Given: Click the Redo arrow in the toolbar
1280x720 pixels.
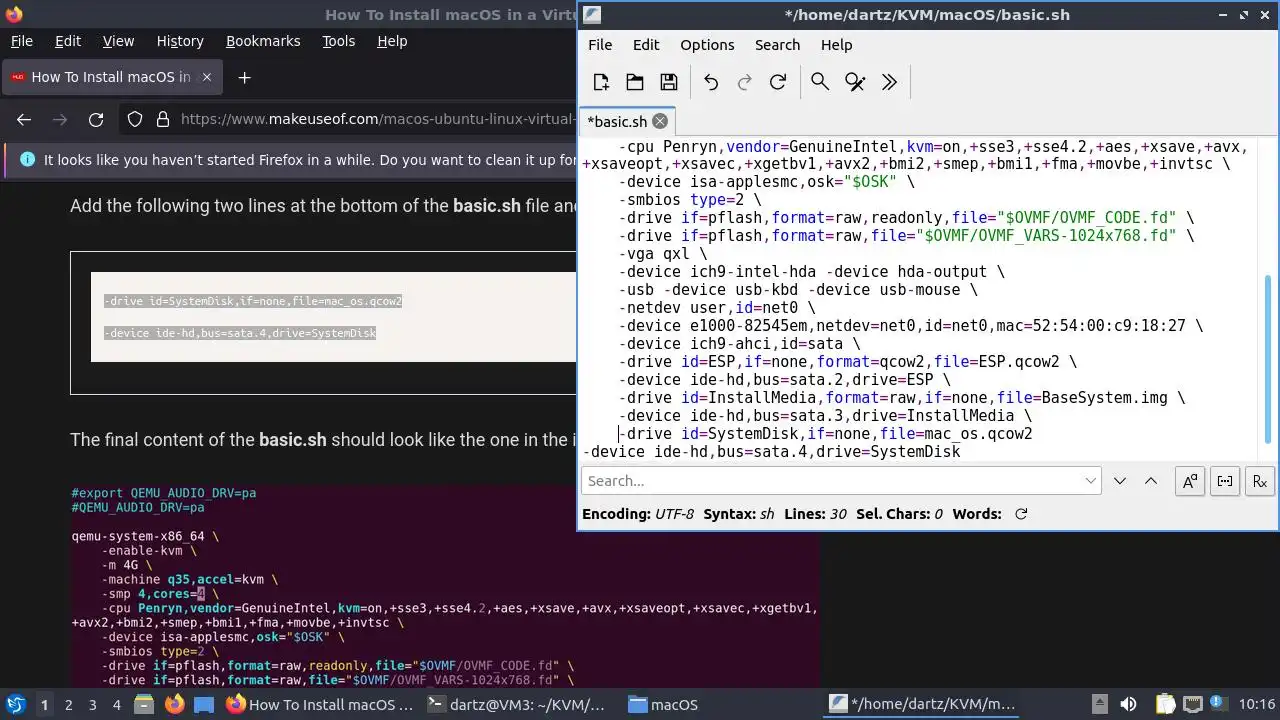Looking at the screenshot, I should click(x=744, y=82).
